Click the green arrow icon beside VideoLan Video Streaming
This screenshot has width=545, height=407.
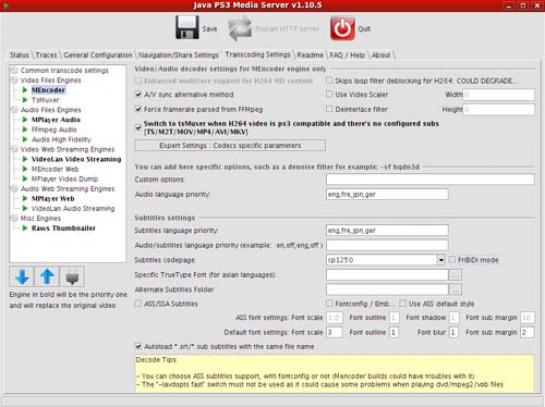pyautogui.click(x=25, y=159)
